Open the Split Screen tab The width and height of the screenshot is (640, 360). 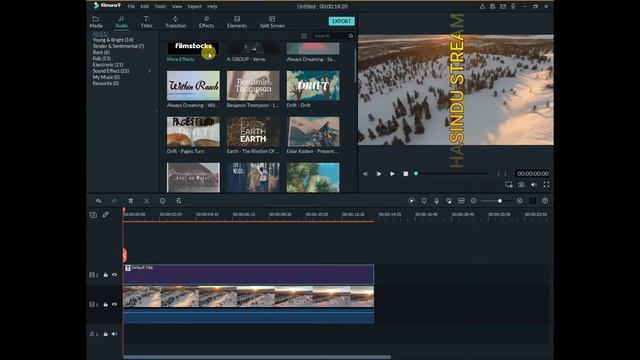(x=272, y=22)
